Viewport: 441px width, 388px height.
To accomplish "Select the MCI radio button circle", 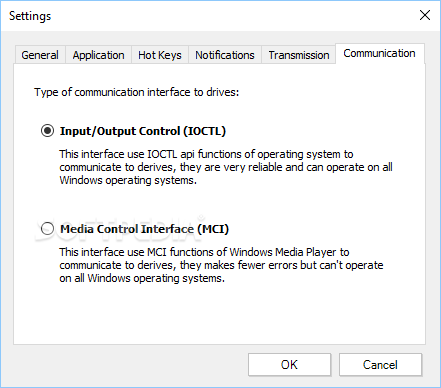I will point(47,229).
